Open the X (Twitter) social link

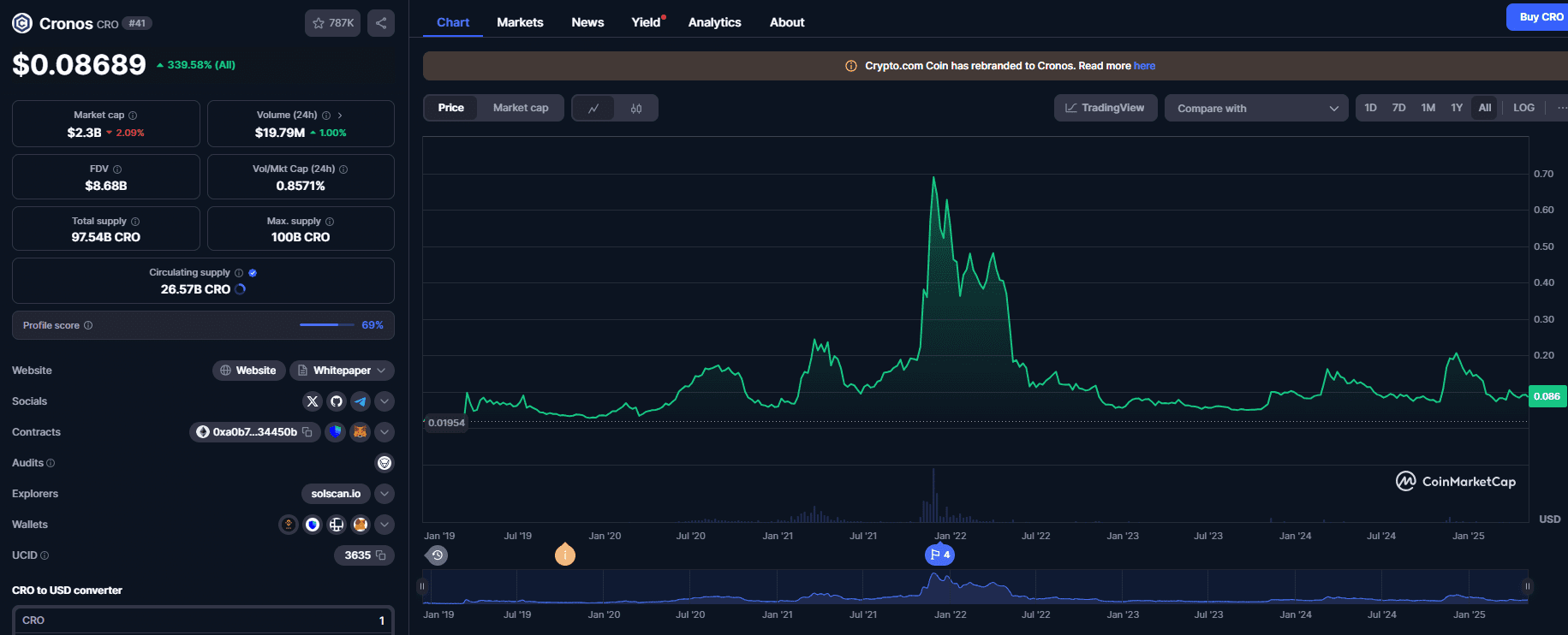pyautogui.click(x=313, y=401)
